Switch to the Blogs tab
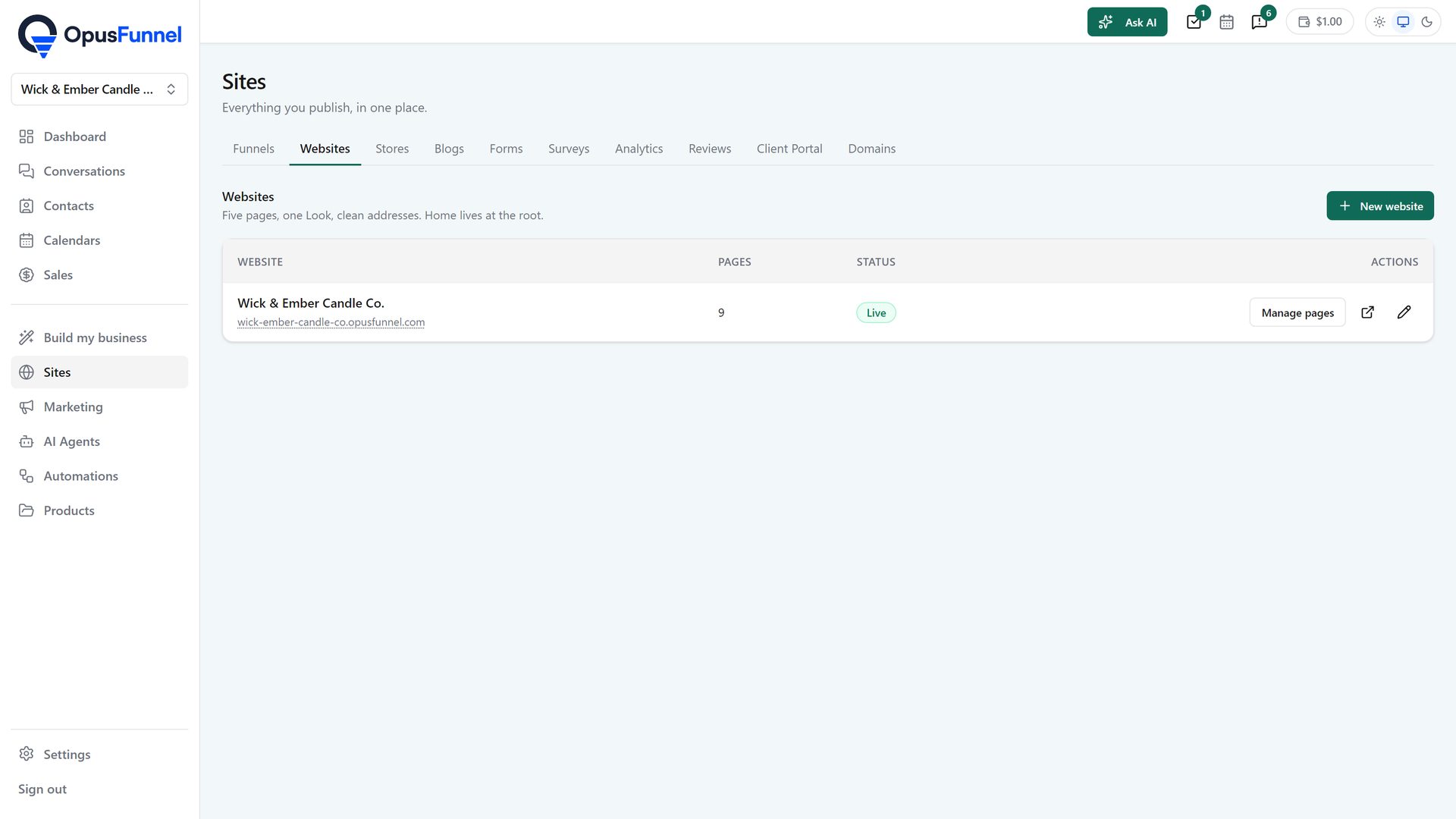The image size is (1456, 819). click(x=449, y=149)
